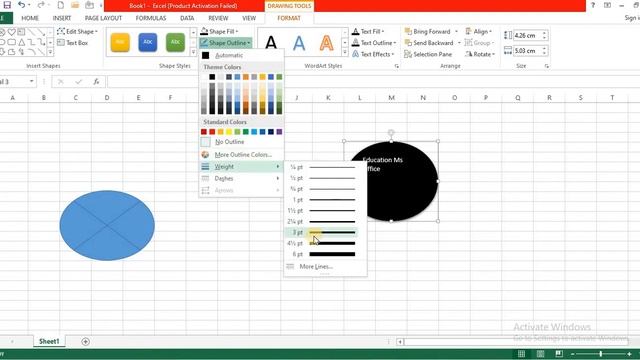Apply the black WordArt A style
Viewport: 640px width, 360px height.
[271, 42]
